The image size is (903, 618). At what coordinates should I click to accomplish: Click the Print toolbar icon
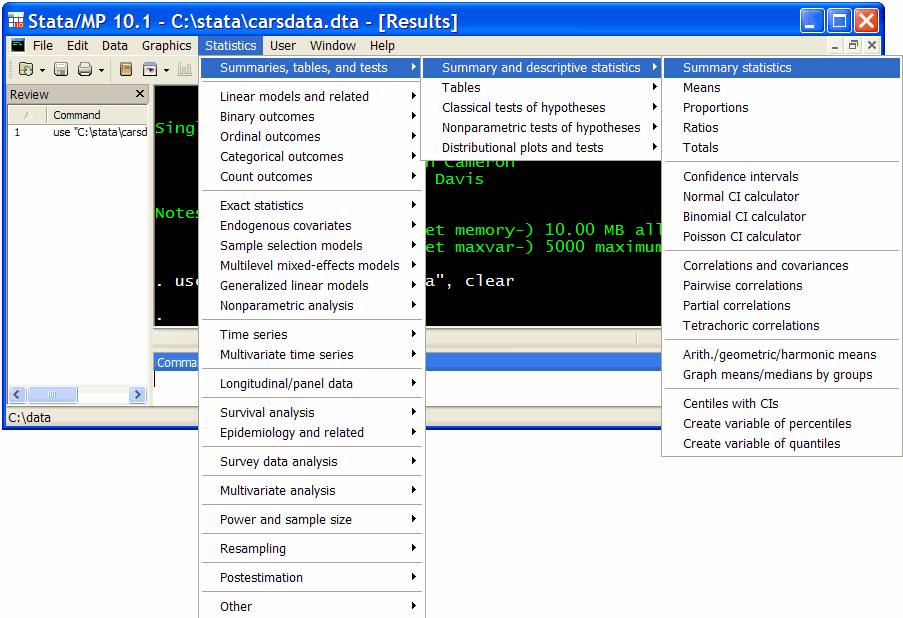coord(85,69)
